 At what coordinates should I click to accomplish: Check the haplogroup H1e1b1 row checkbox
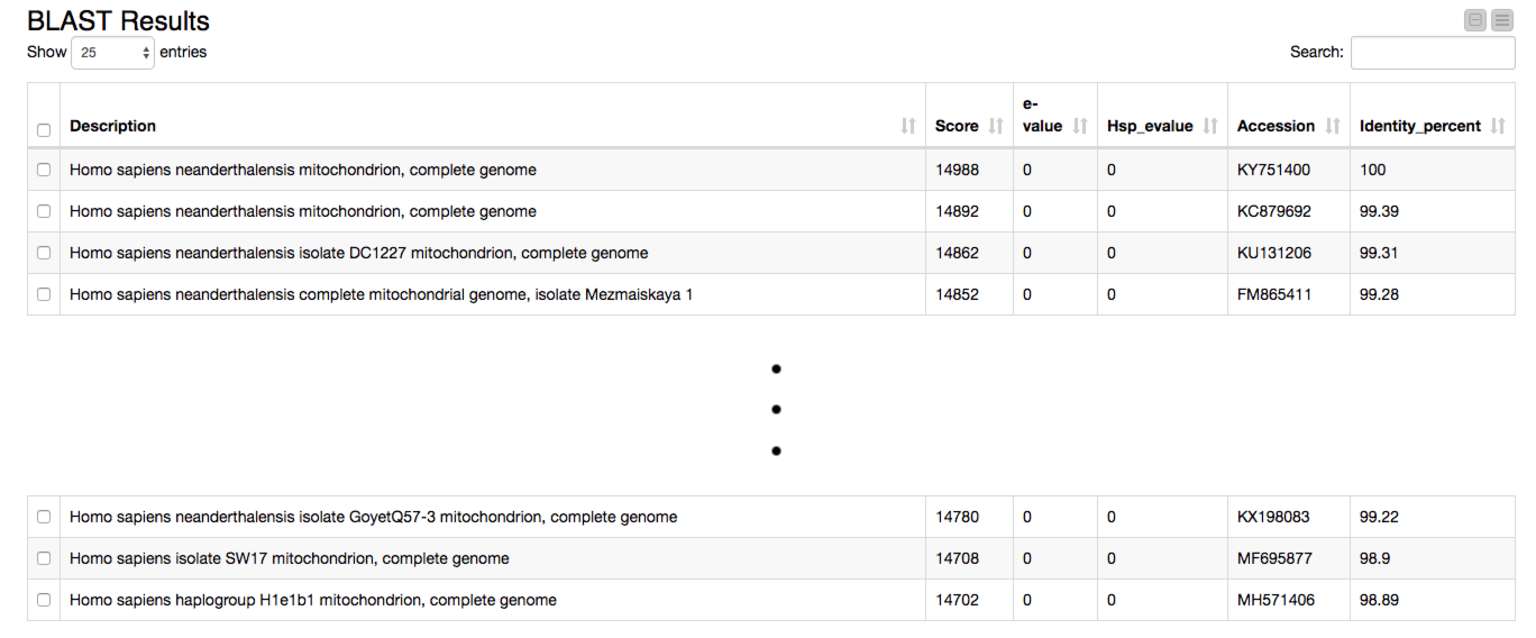click(43, 600)
